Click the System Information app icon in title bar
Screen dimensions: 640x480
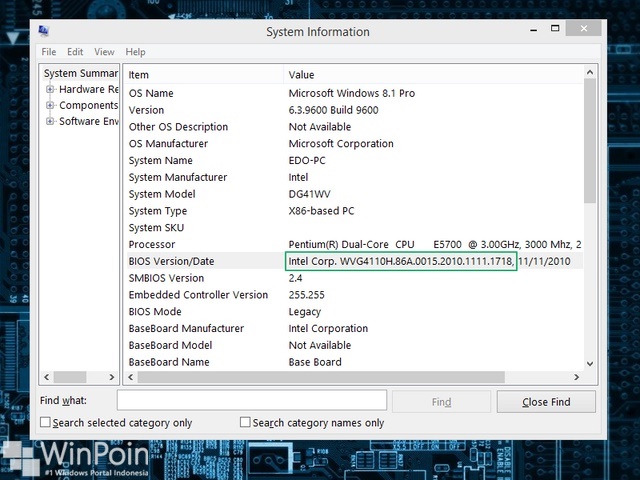pos(44,31)
